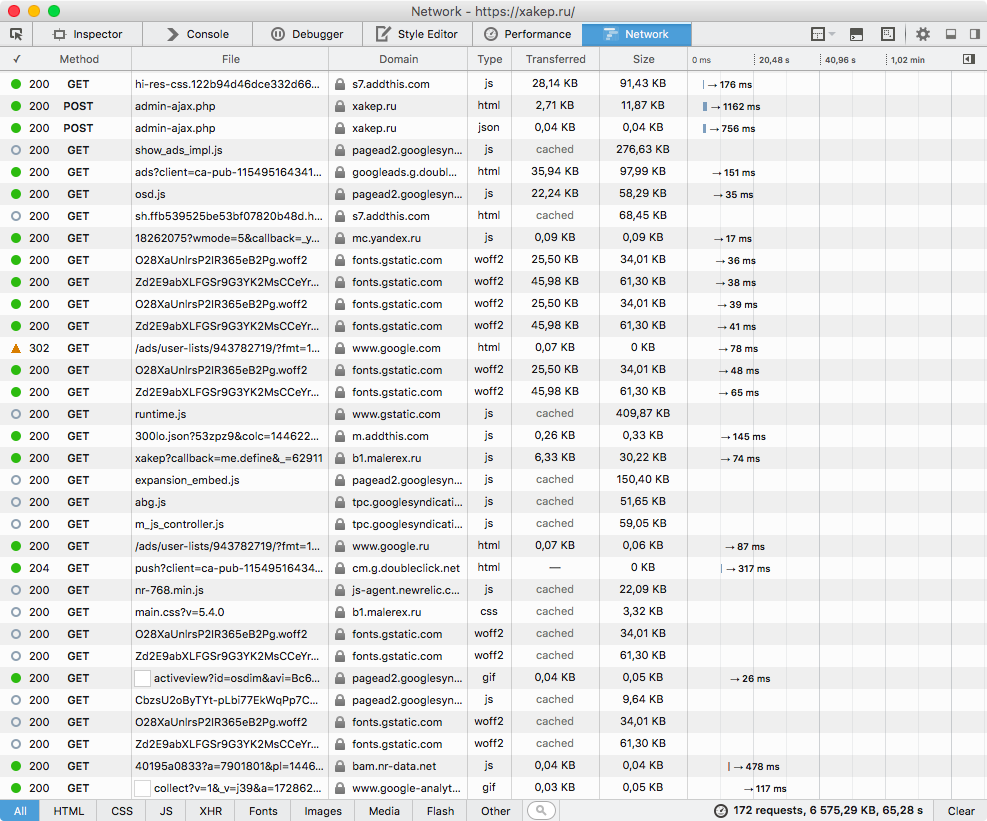
Task: Click hollow cached status circle for runtime.js
Action: (16, 414)
